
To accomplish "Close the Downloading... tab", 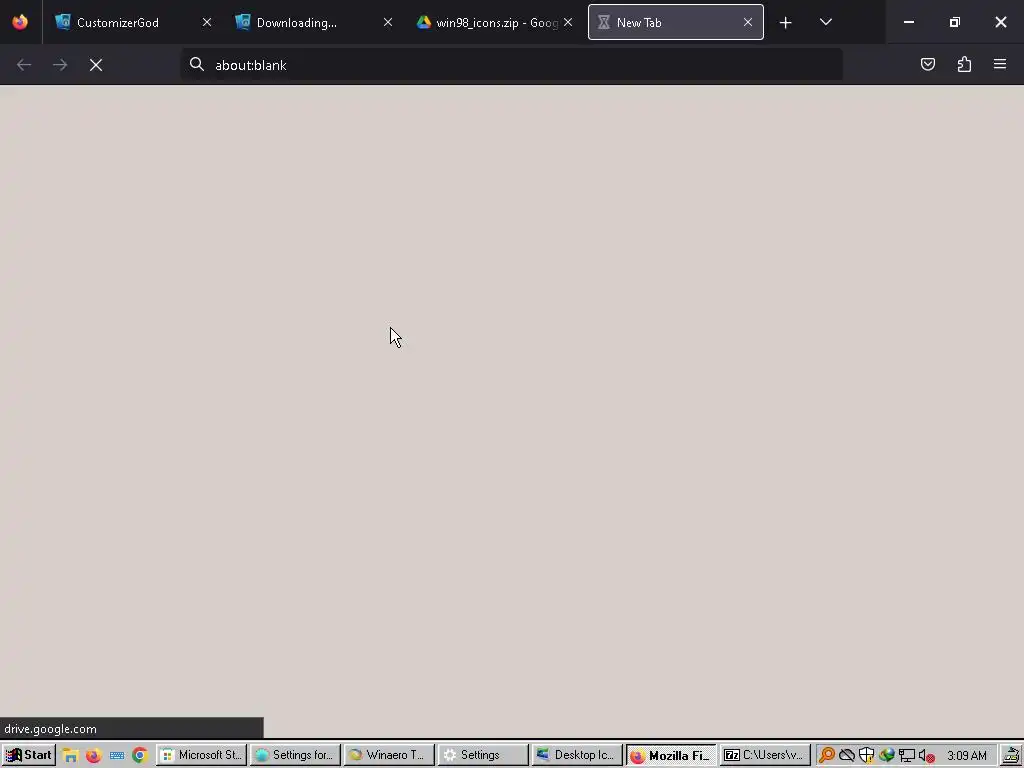I will [x=388, y=22].
